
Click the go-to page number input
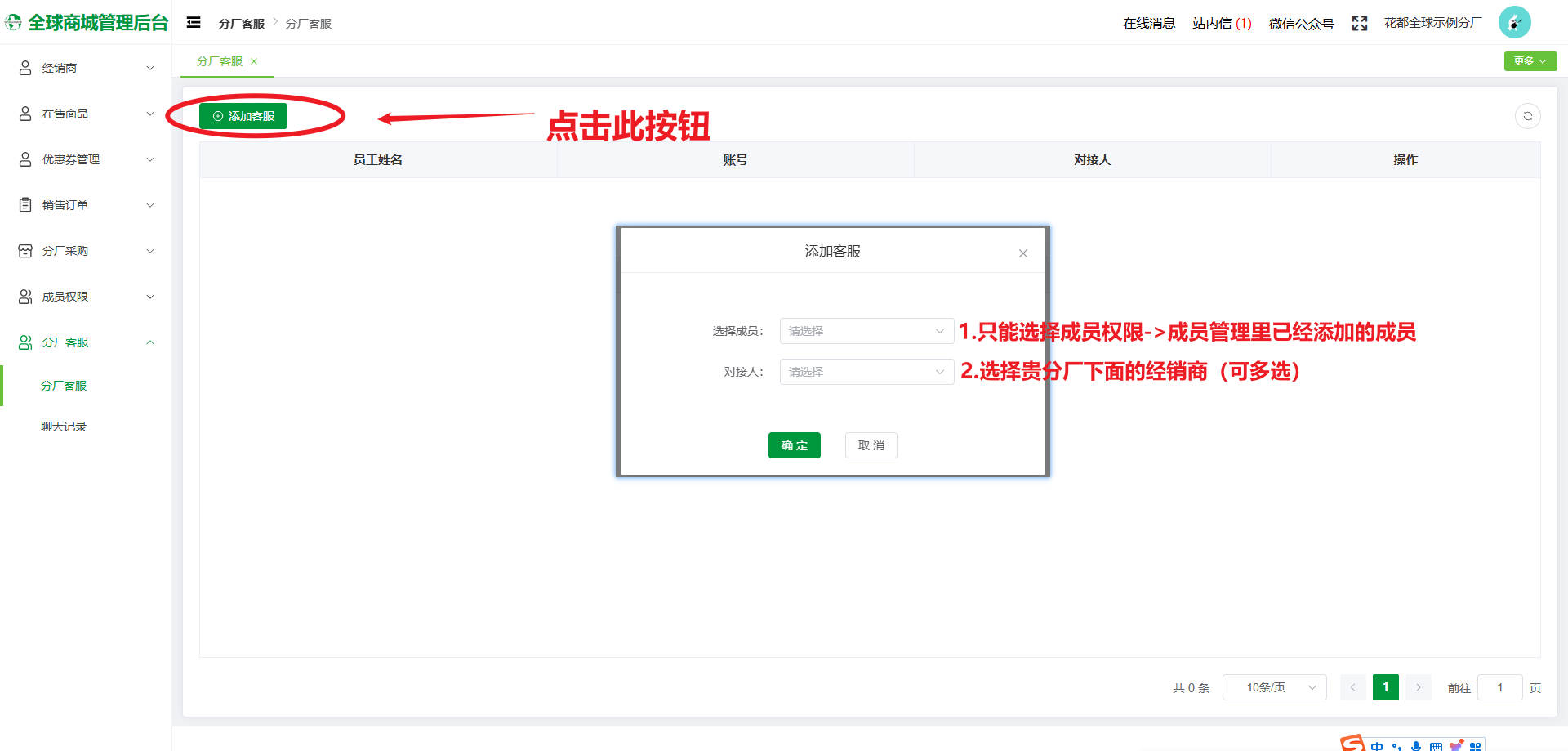pyautogui.click(x=1499, y=687)
